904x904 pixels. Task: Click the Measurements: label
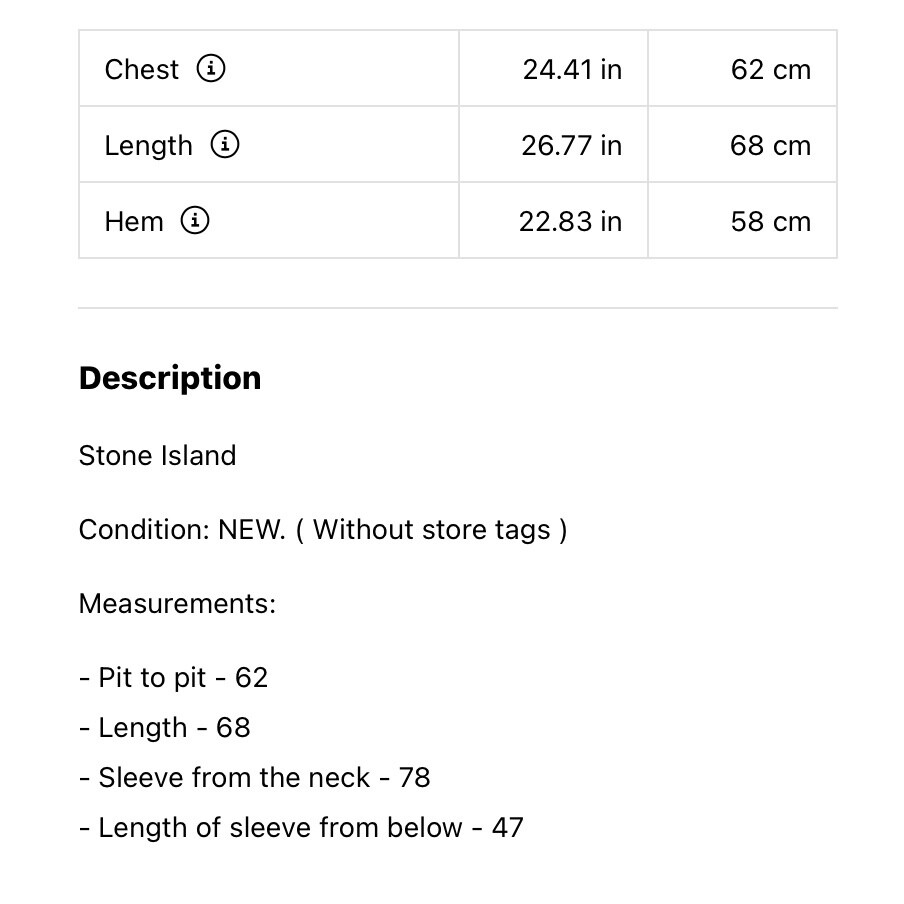(178, 604)
